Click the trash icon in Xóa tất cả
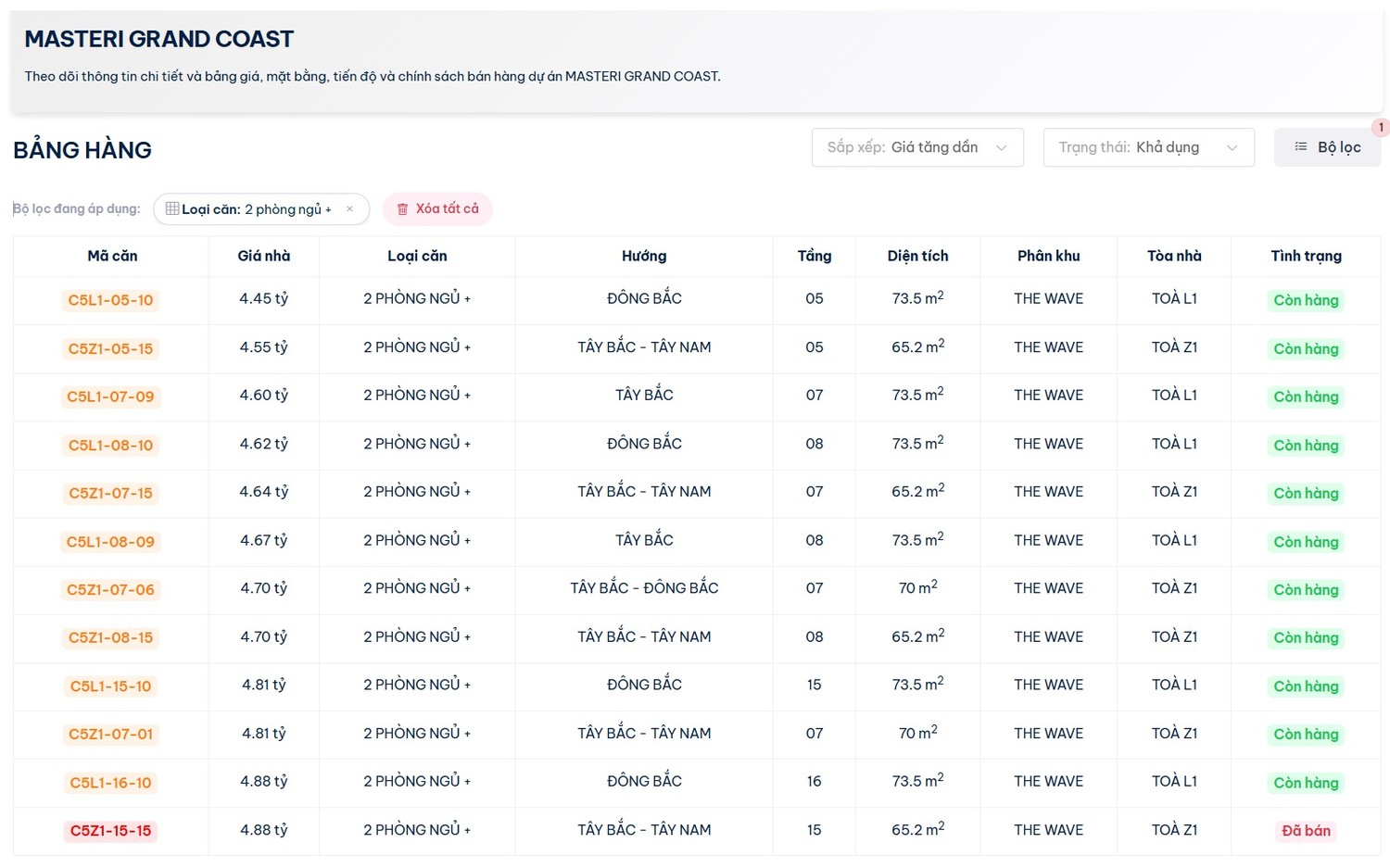 402,209
